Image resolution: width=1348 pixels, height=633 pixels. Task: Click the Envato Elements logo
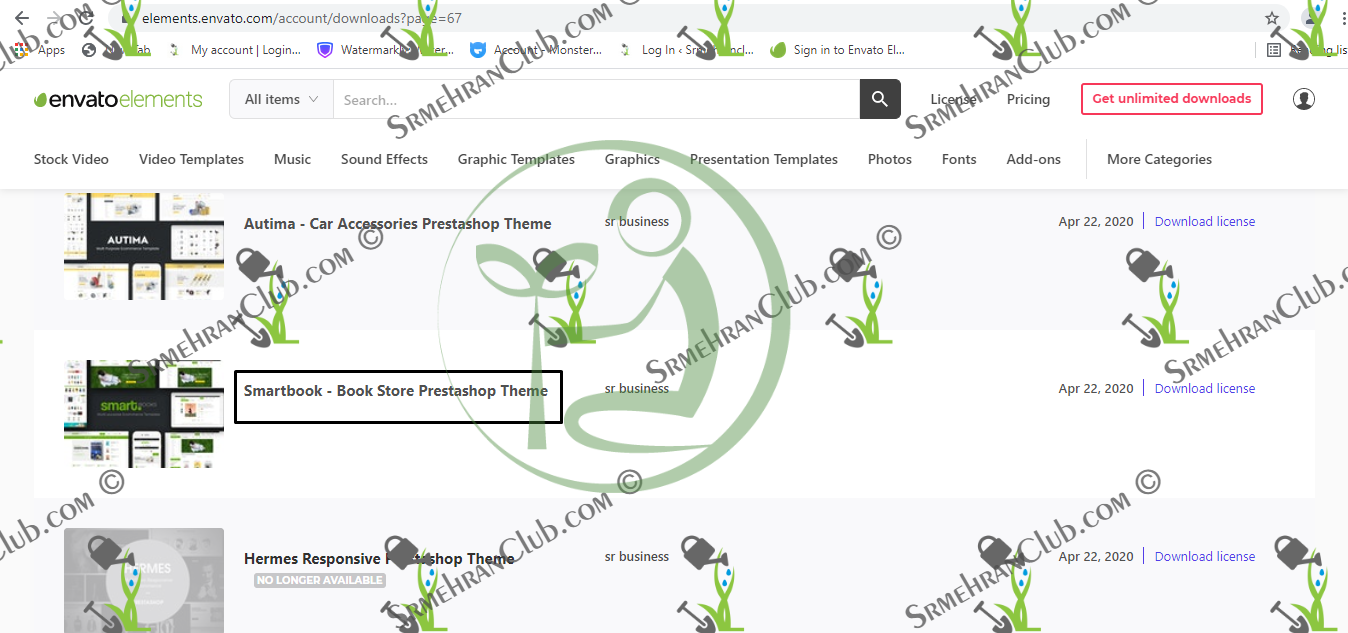(x=118, y=99)
